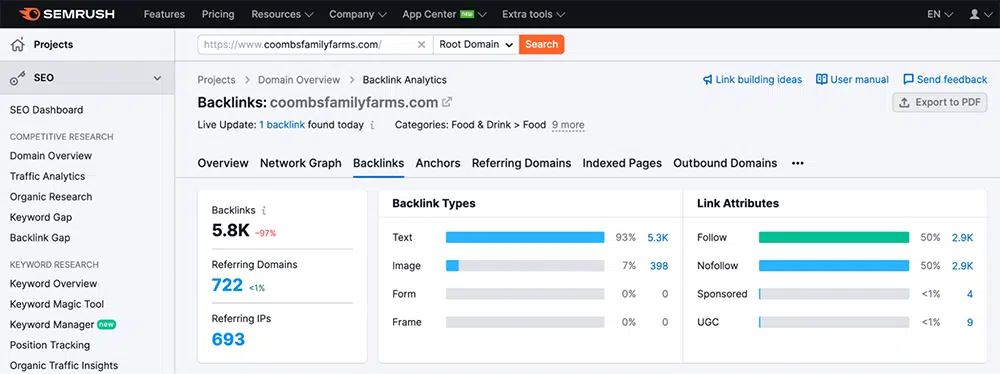Switch to the Overview tab
This screenshot has height=374, width=1000.
[223, 163]
